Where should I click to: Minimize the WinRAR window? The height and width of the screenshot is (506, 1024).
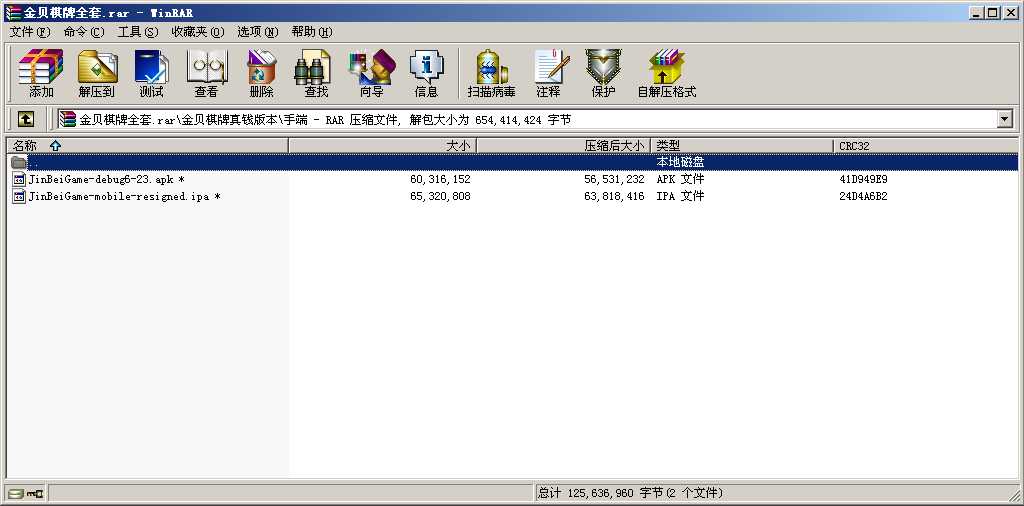click(976, 12)
